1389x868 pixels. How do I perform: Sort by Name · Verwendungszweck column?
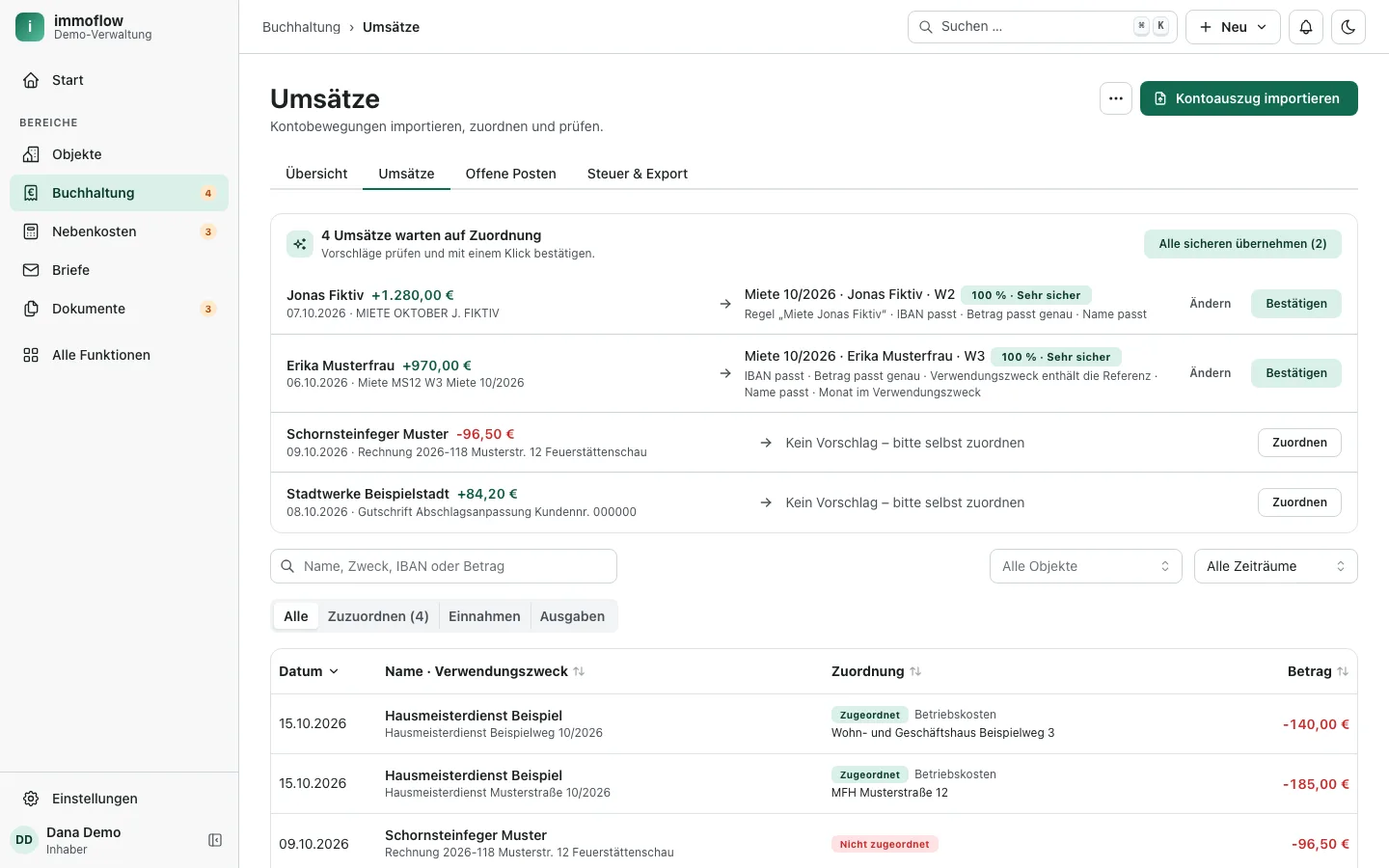click(484, 671)
